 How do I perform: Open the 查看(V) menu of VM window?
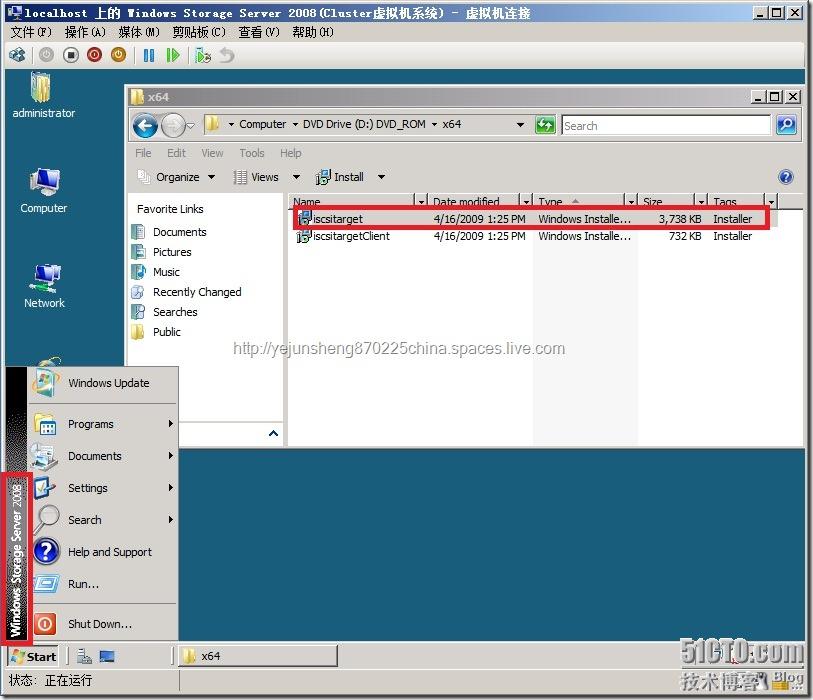click(259, 32)
